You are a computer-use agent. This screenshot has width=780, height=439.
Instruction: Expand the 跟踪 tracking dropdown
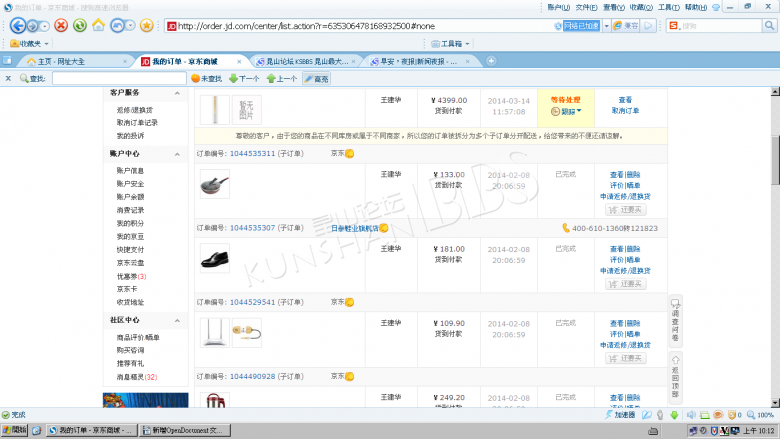coord(567,111)
